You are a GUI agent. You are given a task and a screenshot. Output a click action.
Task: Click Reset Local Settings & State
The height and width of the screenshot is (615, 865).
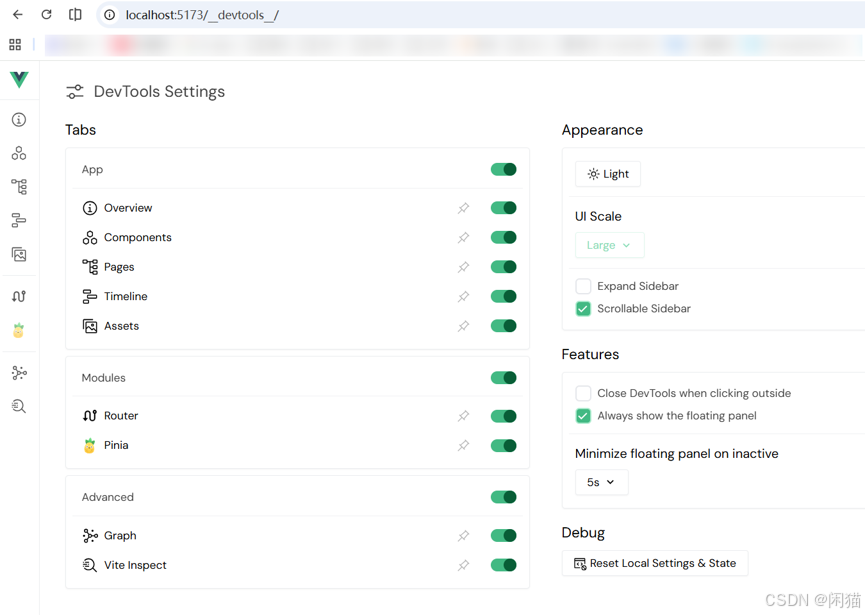pyautogui.click(x=655, y=564)
